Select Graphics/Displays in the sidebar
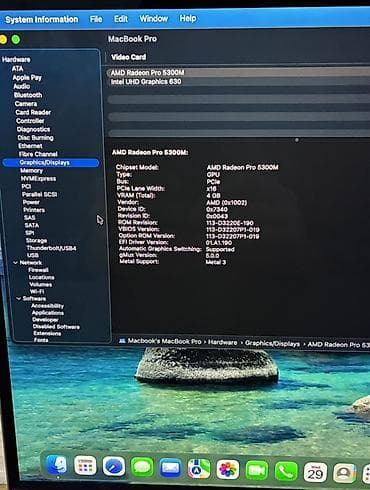 pos(51,163)
